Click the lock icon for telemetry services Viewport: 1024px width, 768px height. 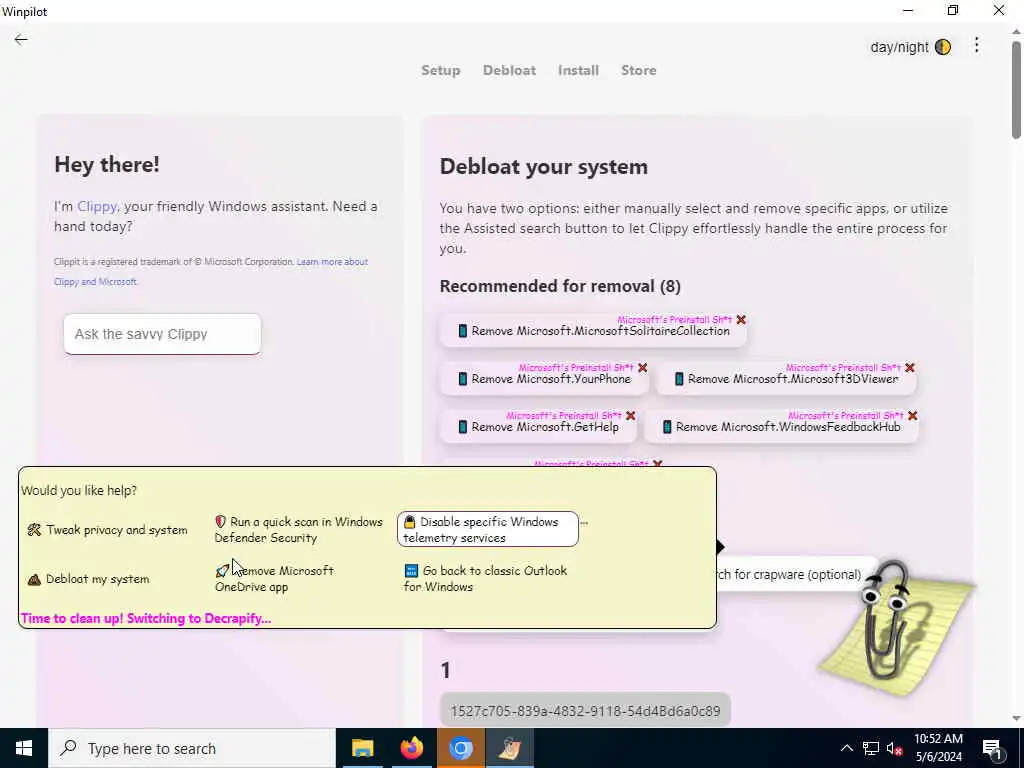point(409,522)
